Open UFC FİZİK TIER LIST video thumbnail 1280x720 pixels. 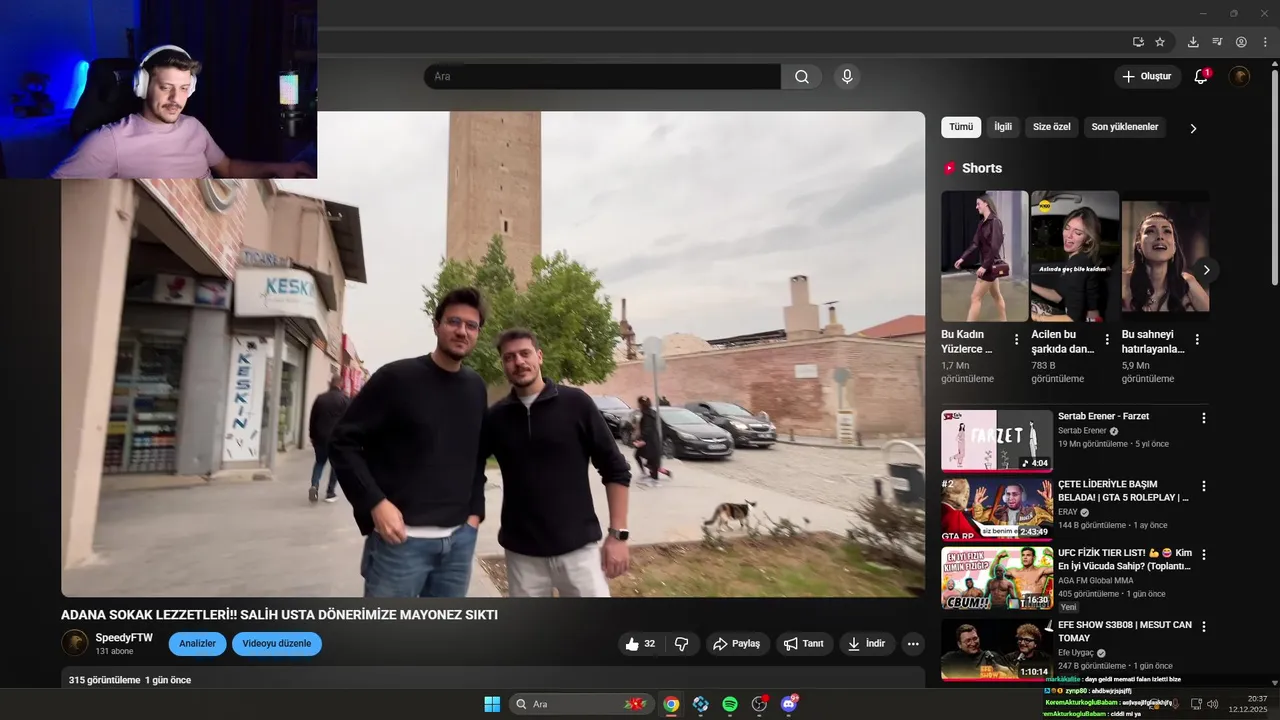point(997,578)
